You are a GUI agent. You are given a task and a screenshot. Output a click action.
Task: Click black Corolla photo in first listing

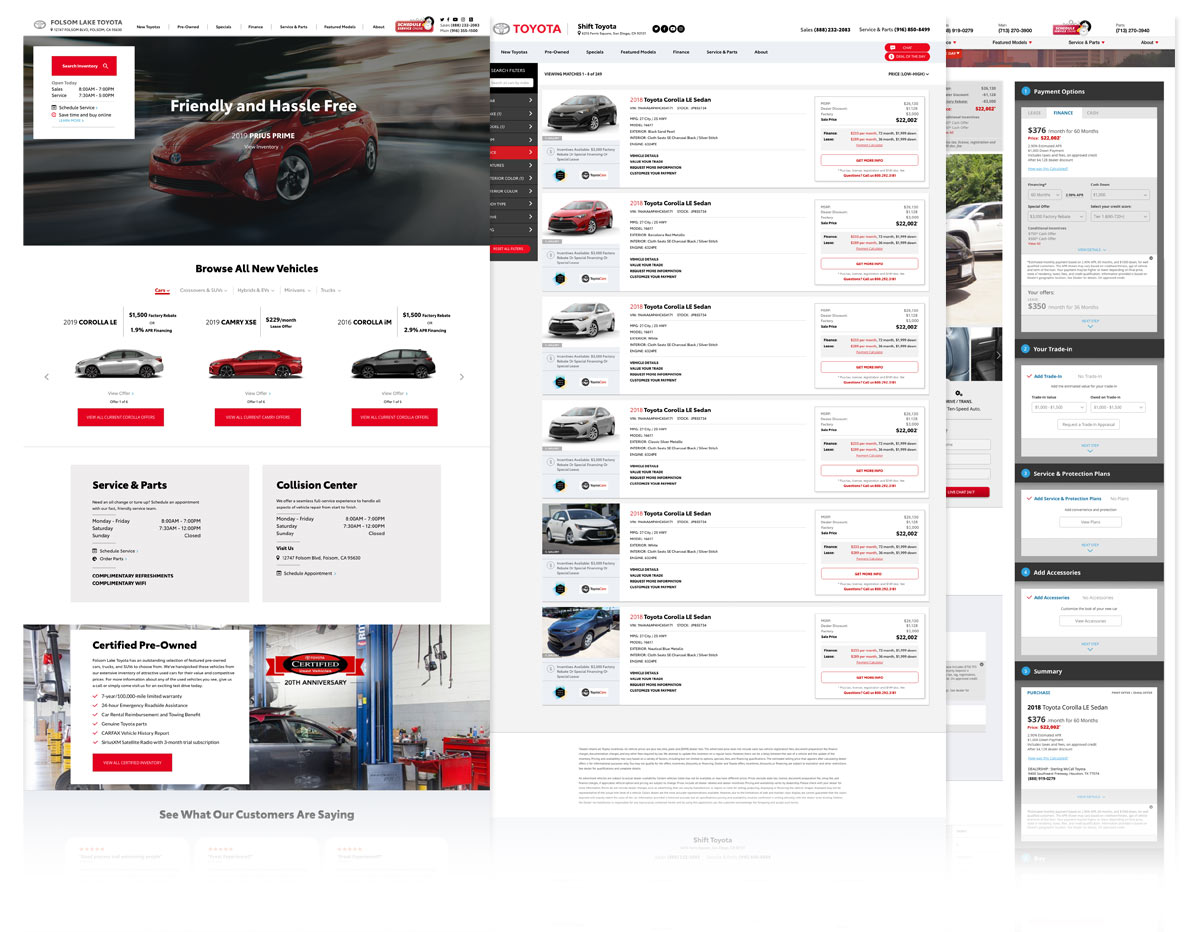pyautogui.click(x=581, y=116)
